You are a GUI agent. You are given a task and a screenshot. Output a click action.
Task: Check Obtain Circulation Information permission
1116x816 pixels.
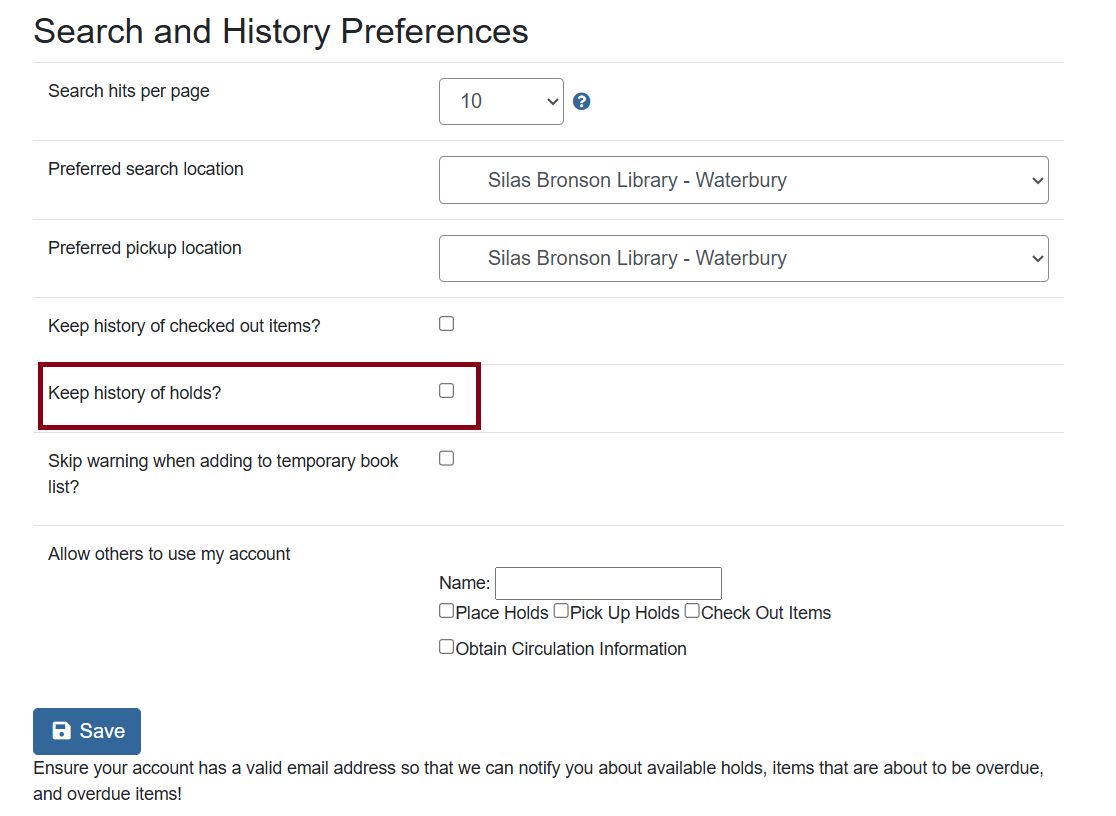click(445, 646)
